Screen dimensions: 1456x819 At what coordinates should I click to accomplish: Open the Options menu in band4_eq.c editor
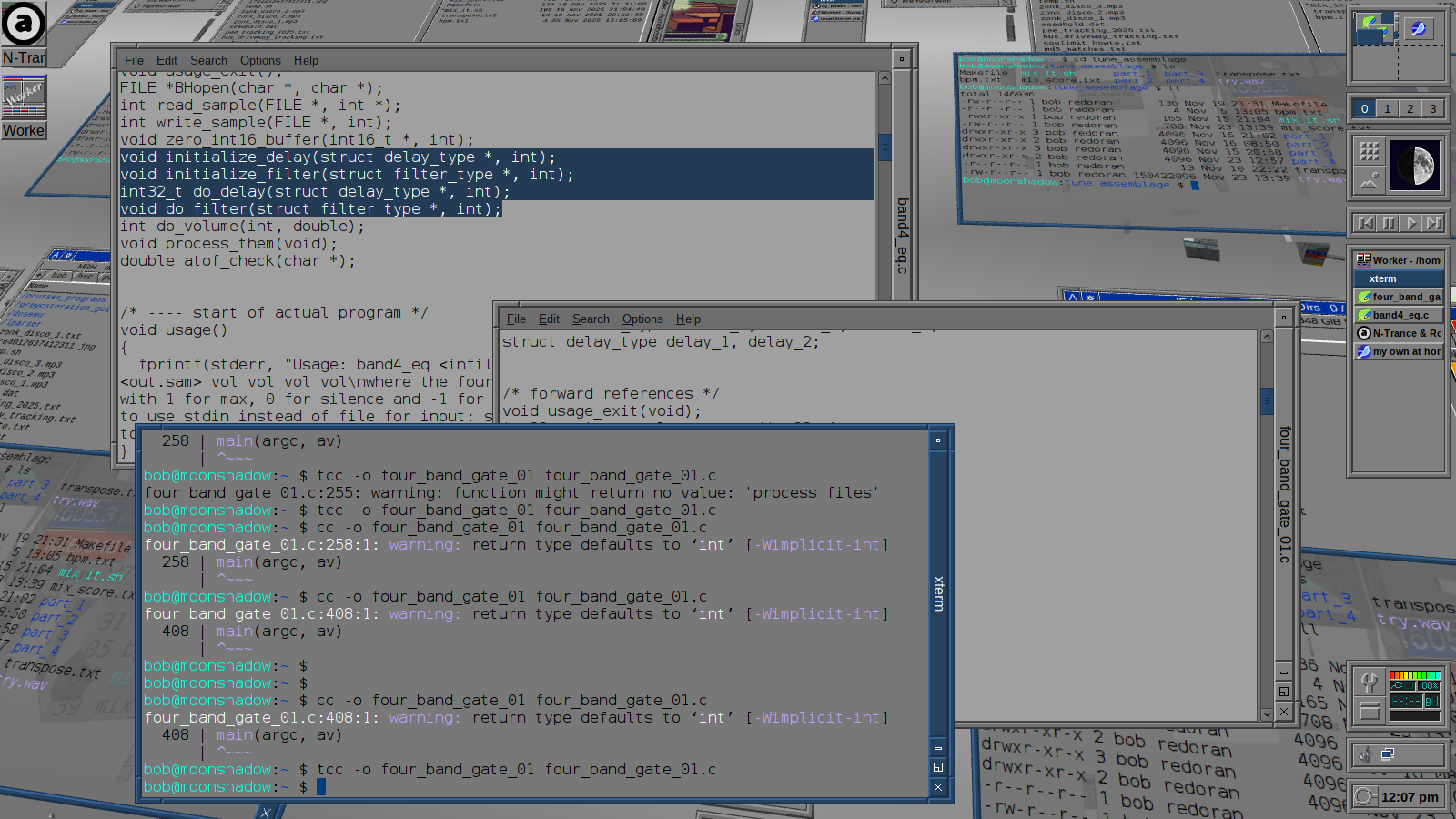click(260, 61)
